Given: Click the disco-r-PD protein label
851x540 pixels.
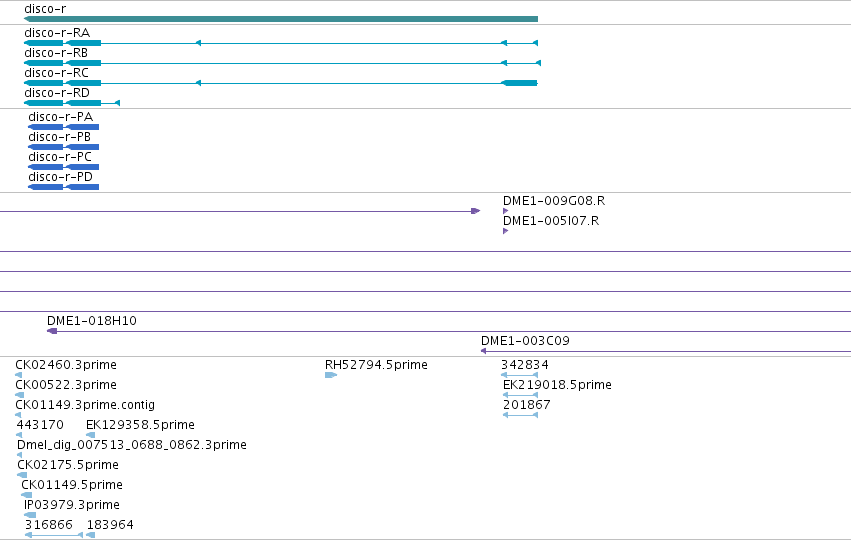Looking at the screenshot, I should pyautogui.click(x=60, y=177).
